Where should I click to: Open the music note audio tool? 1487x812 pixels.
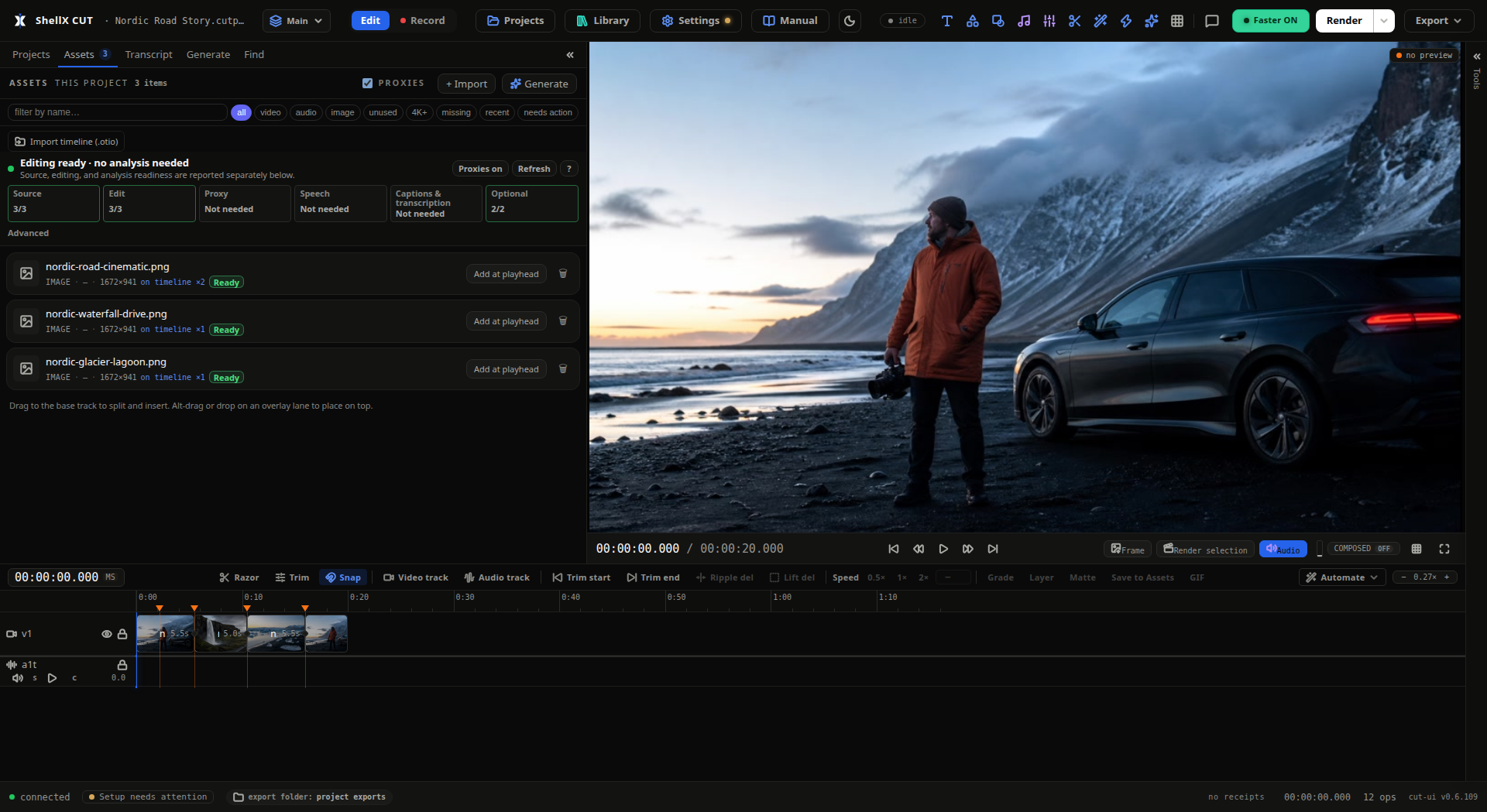click(x=1023, y=21)
